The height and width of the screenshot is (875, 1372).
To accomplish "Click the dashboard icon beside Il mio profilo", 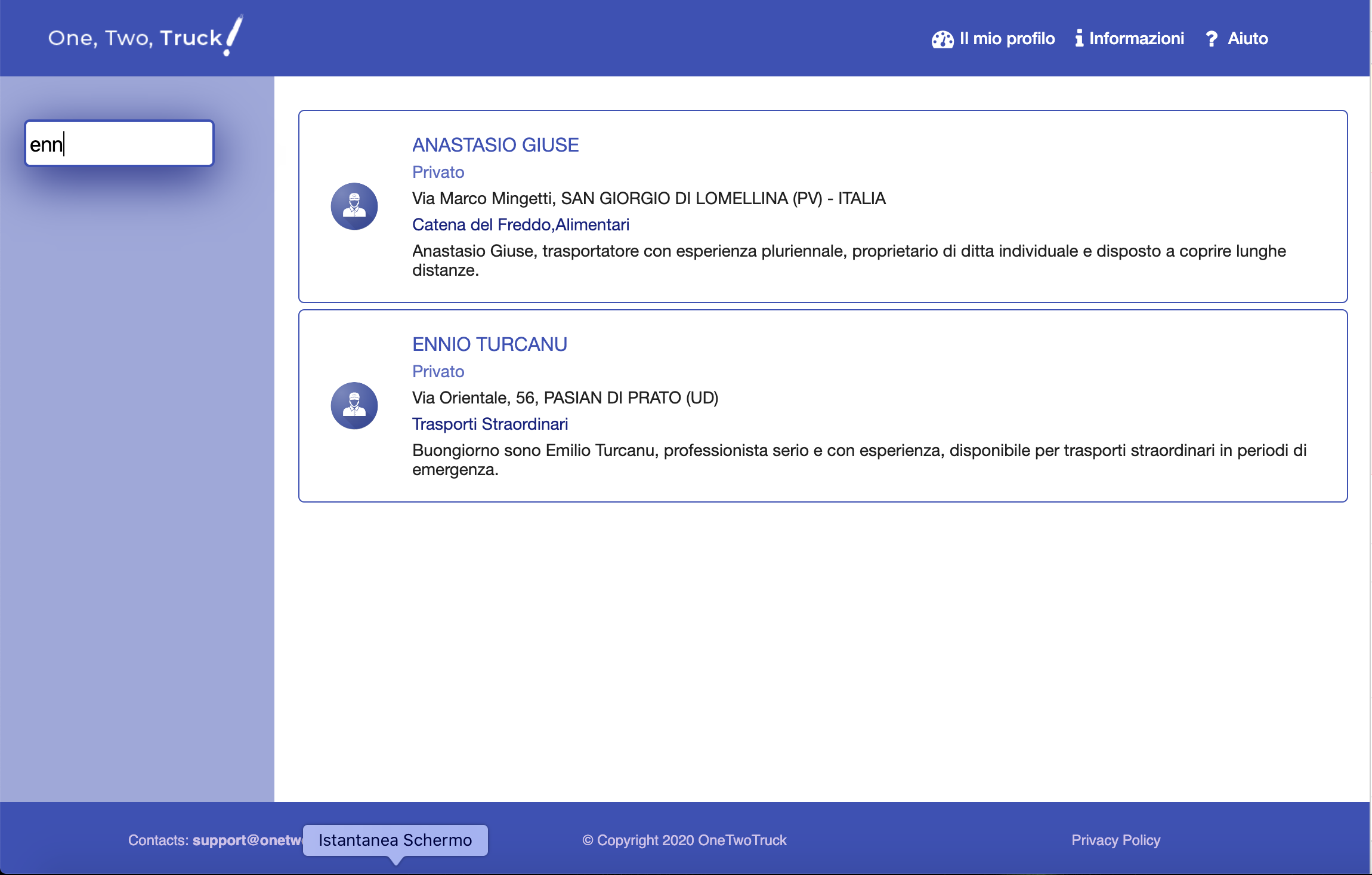I will coord(943,39).
